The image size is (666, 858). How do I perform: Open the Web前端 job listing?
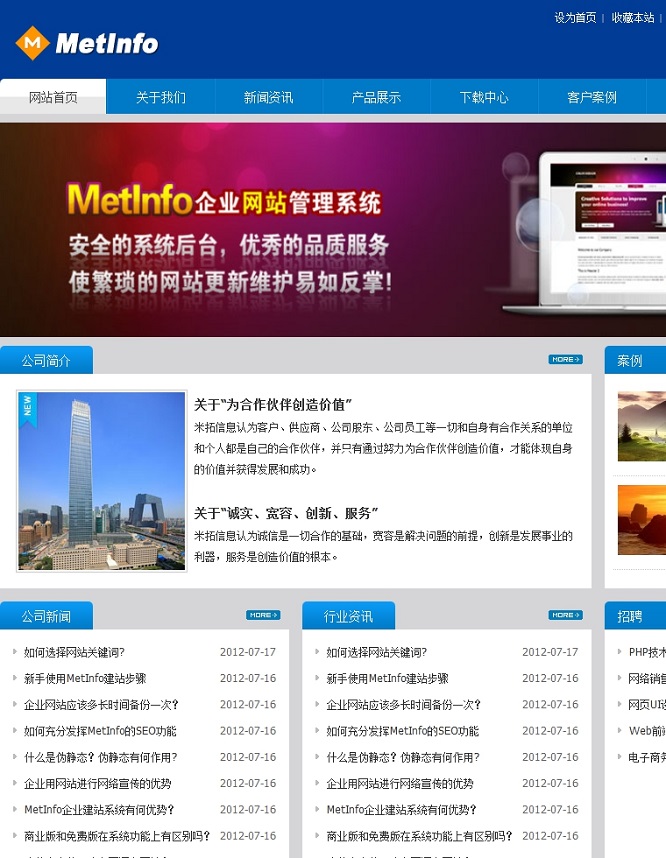647,731
